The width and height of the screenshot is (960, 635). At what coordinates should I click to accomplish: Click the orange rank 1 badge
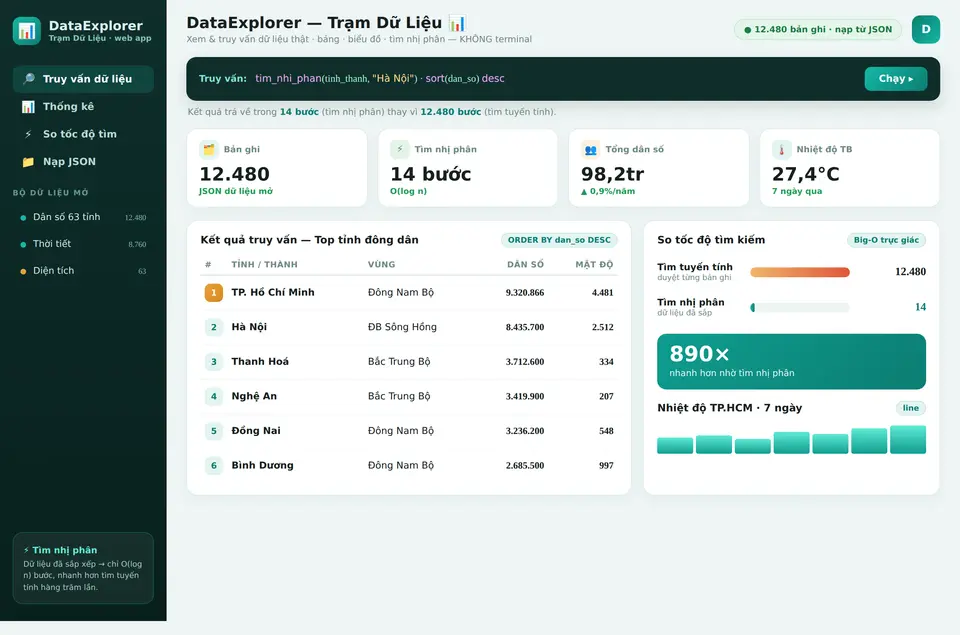point(214,293)
